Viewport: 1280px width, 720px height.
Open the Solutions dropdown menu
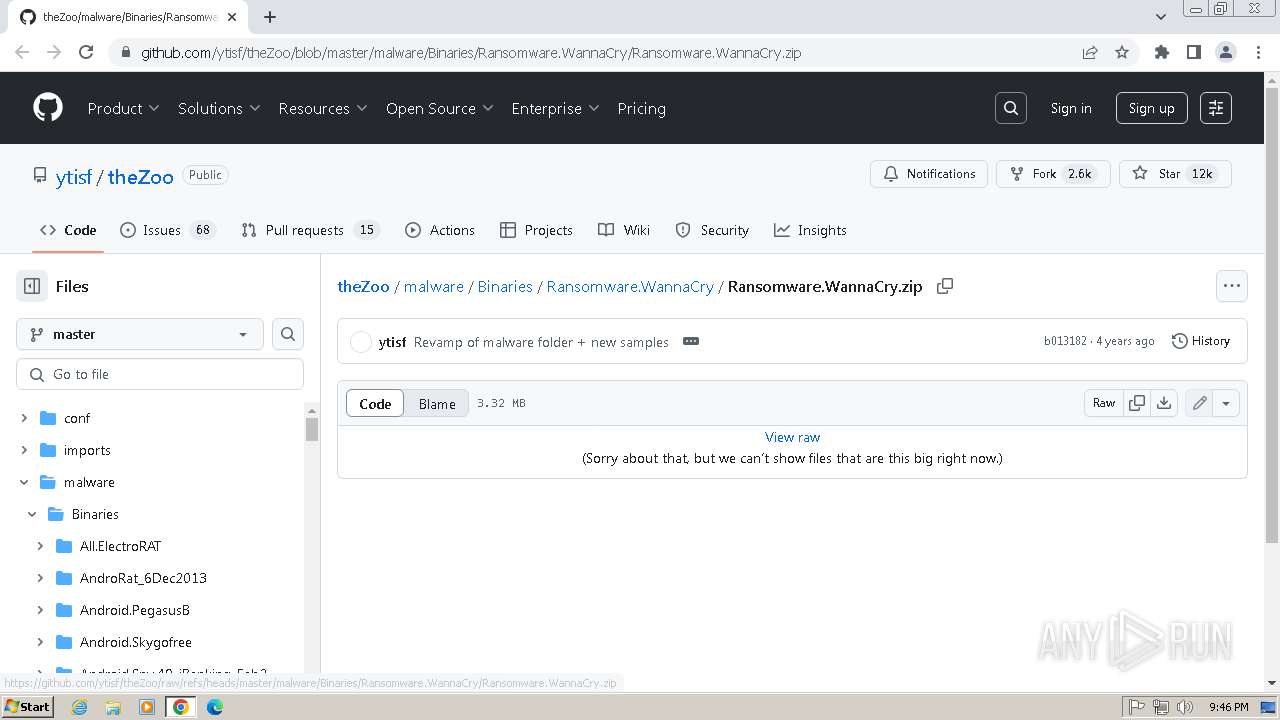click(219, 108)
